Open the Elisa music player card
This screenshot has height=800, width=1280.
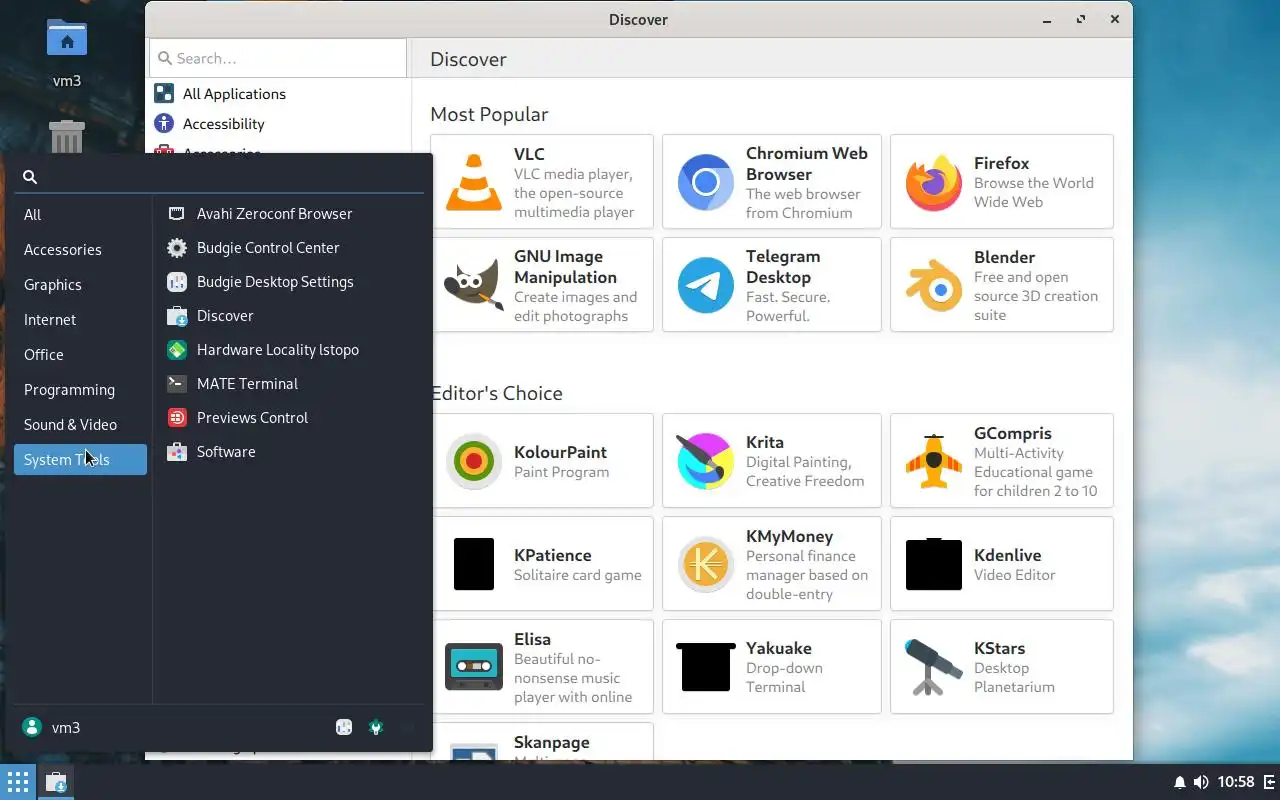[542, 667]
